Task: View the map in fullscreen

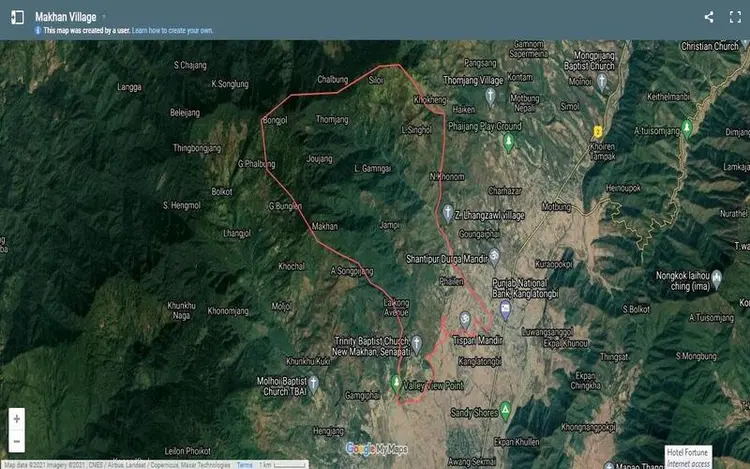Action: coord(735,17)
